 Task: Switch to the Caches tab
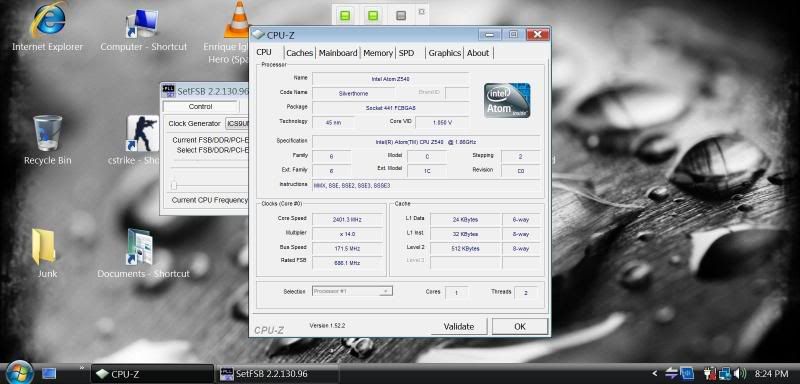tap(299, 53)
